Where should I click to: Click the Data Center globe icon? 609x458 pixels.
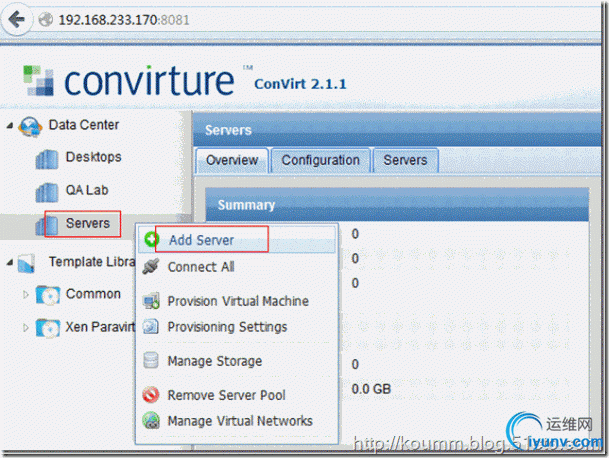pyautogui.click(x=30, y=127)
